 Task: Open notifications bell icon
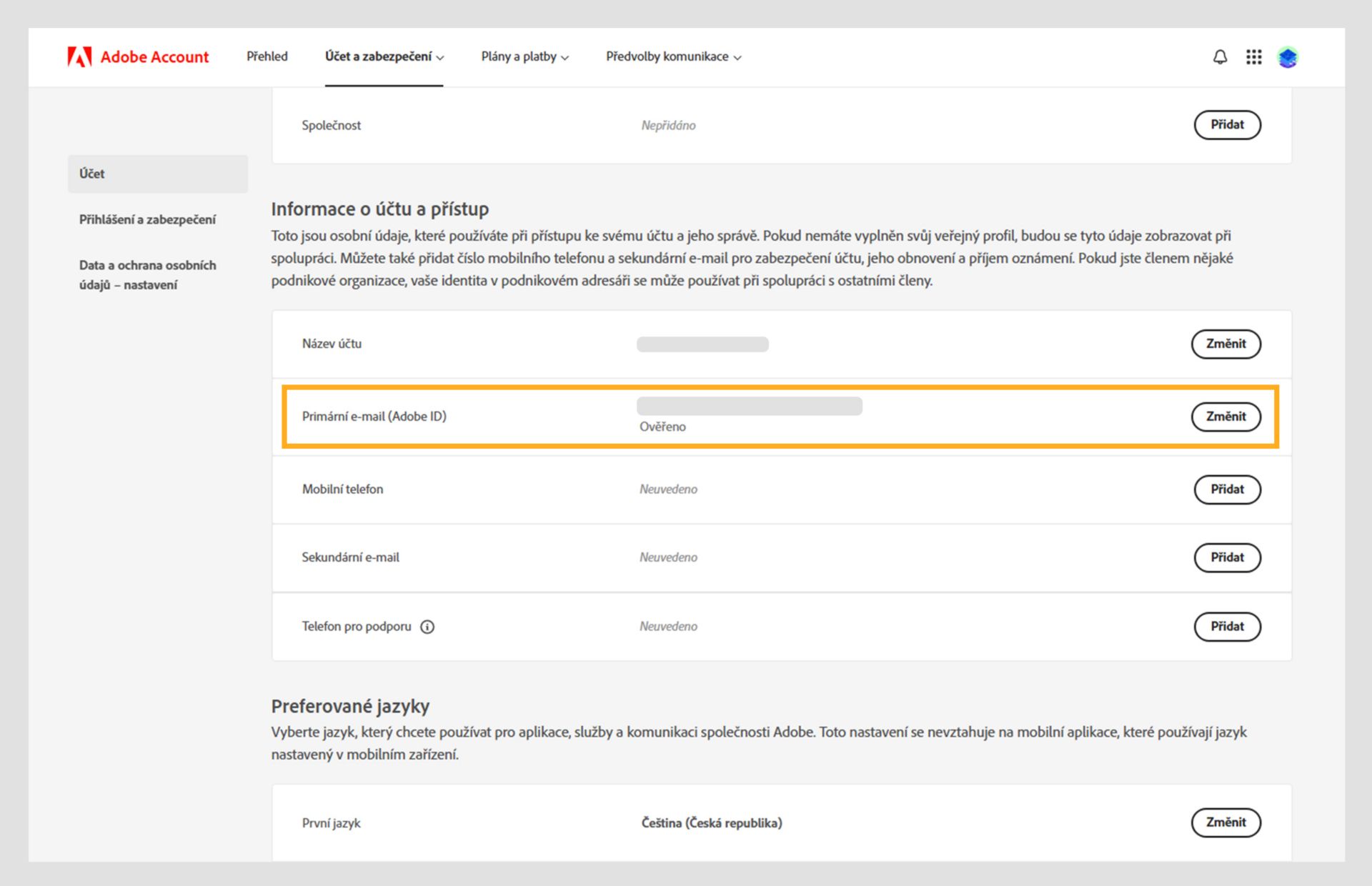1220,57
